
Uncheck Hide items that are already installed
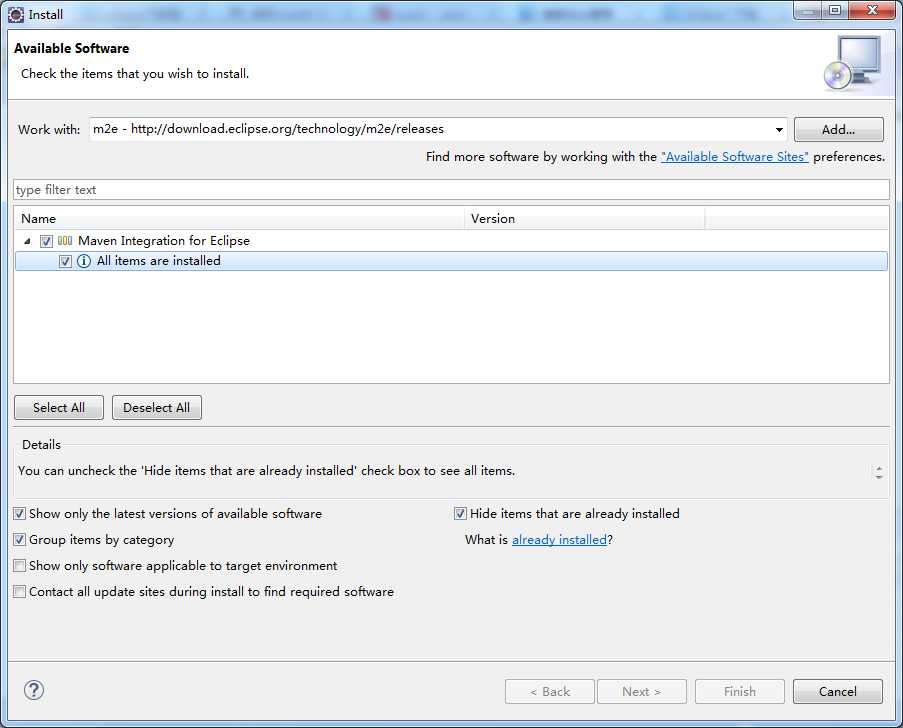coord(460,514)
